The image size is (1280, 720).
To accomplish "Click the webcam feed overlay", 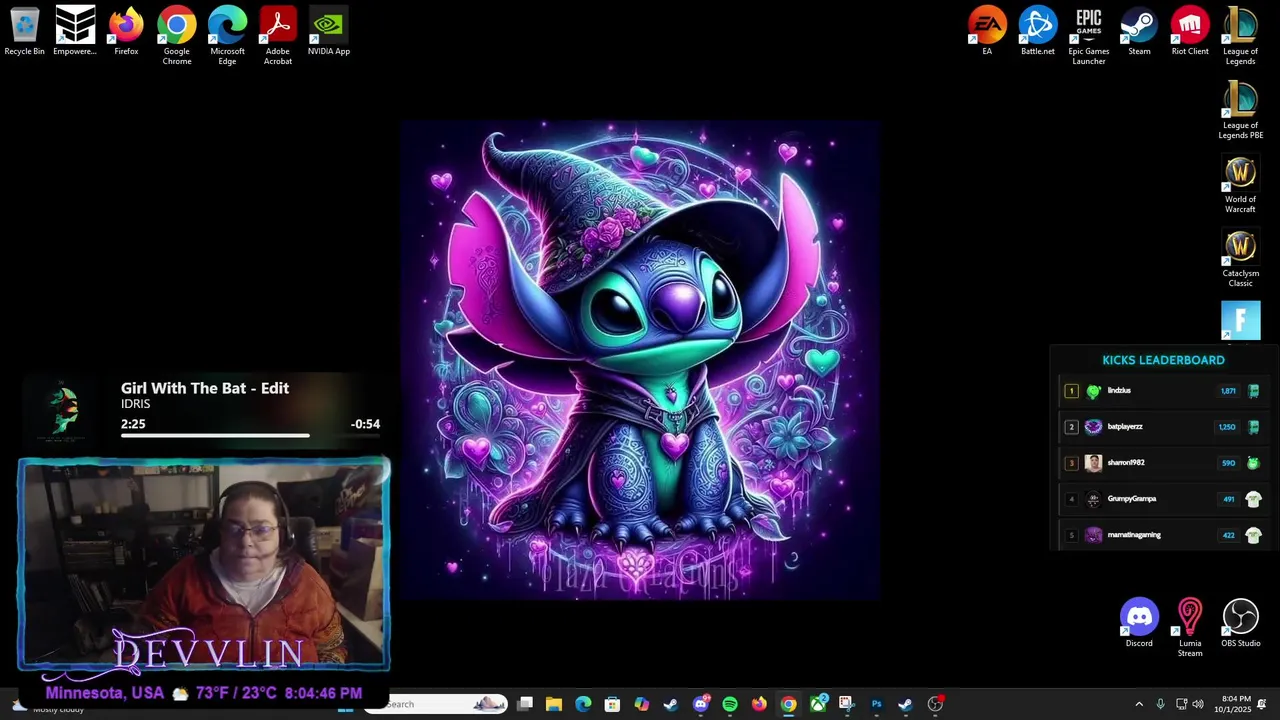I will coord(204,564).
